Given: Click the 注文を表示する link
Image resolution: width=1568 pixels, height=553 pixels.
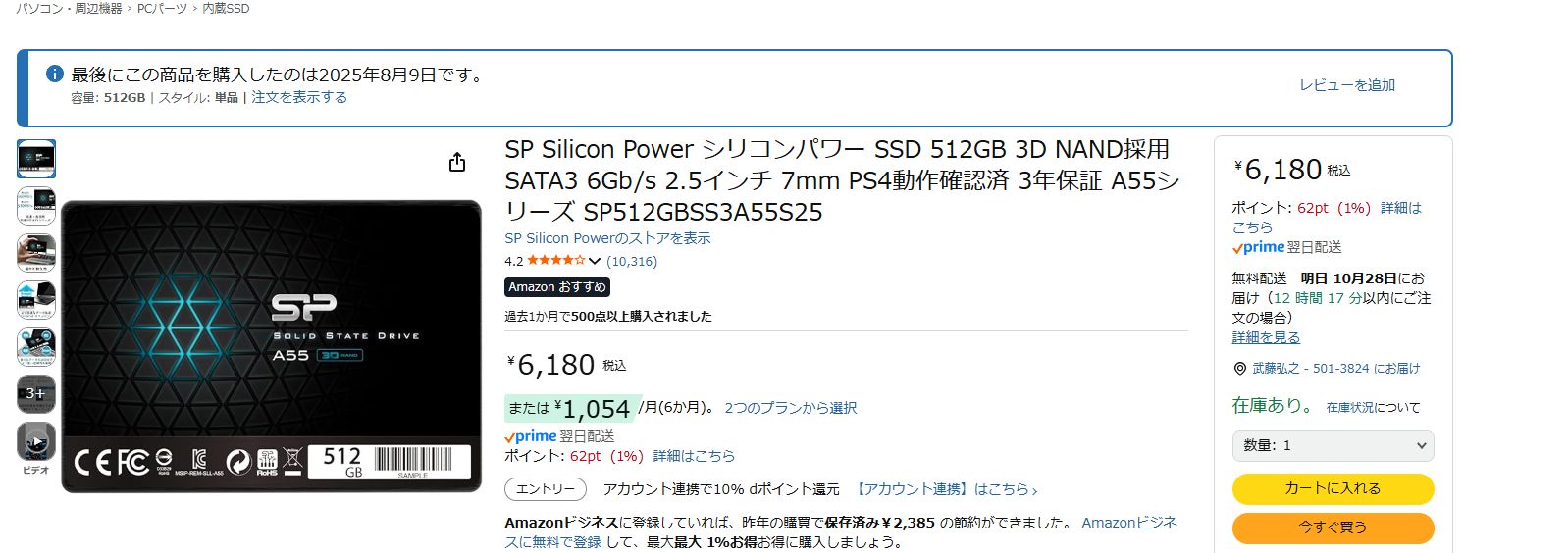Looking at the screenshot, I should tap(299, 98).
